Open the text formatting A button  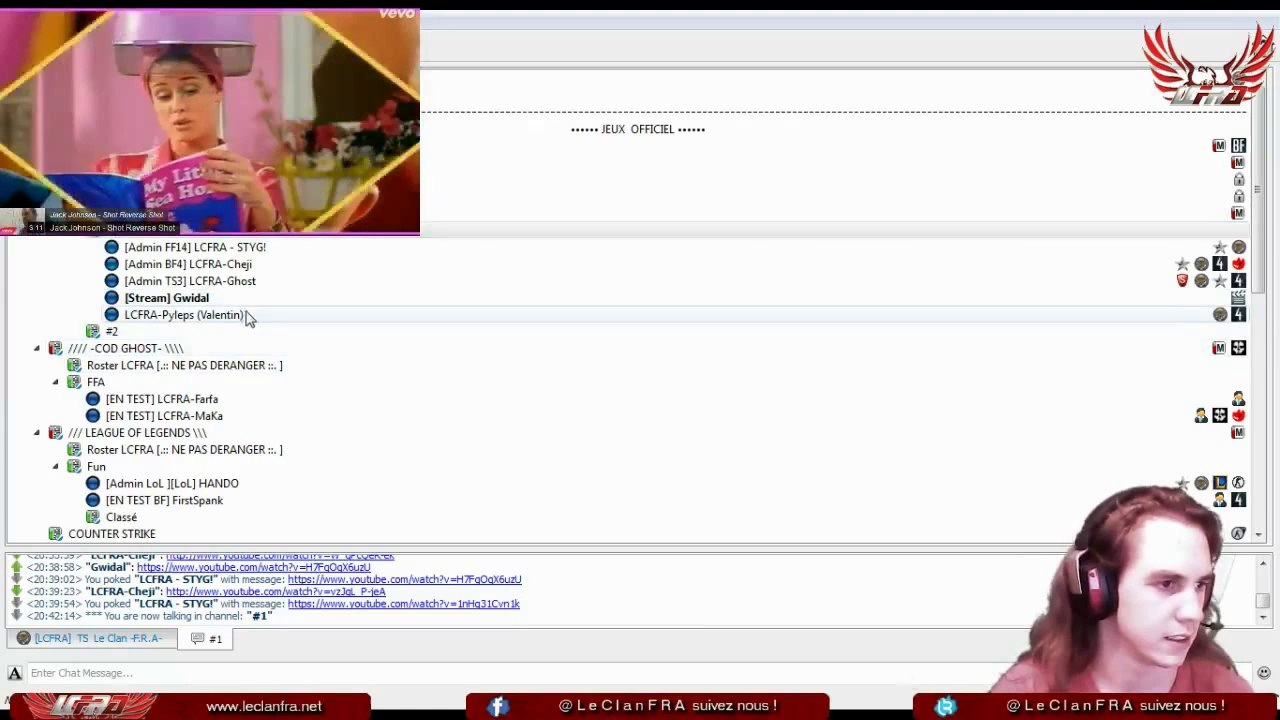click(14, 673)
